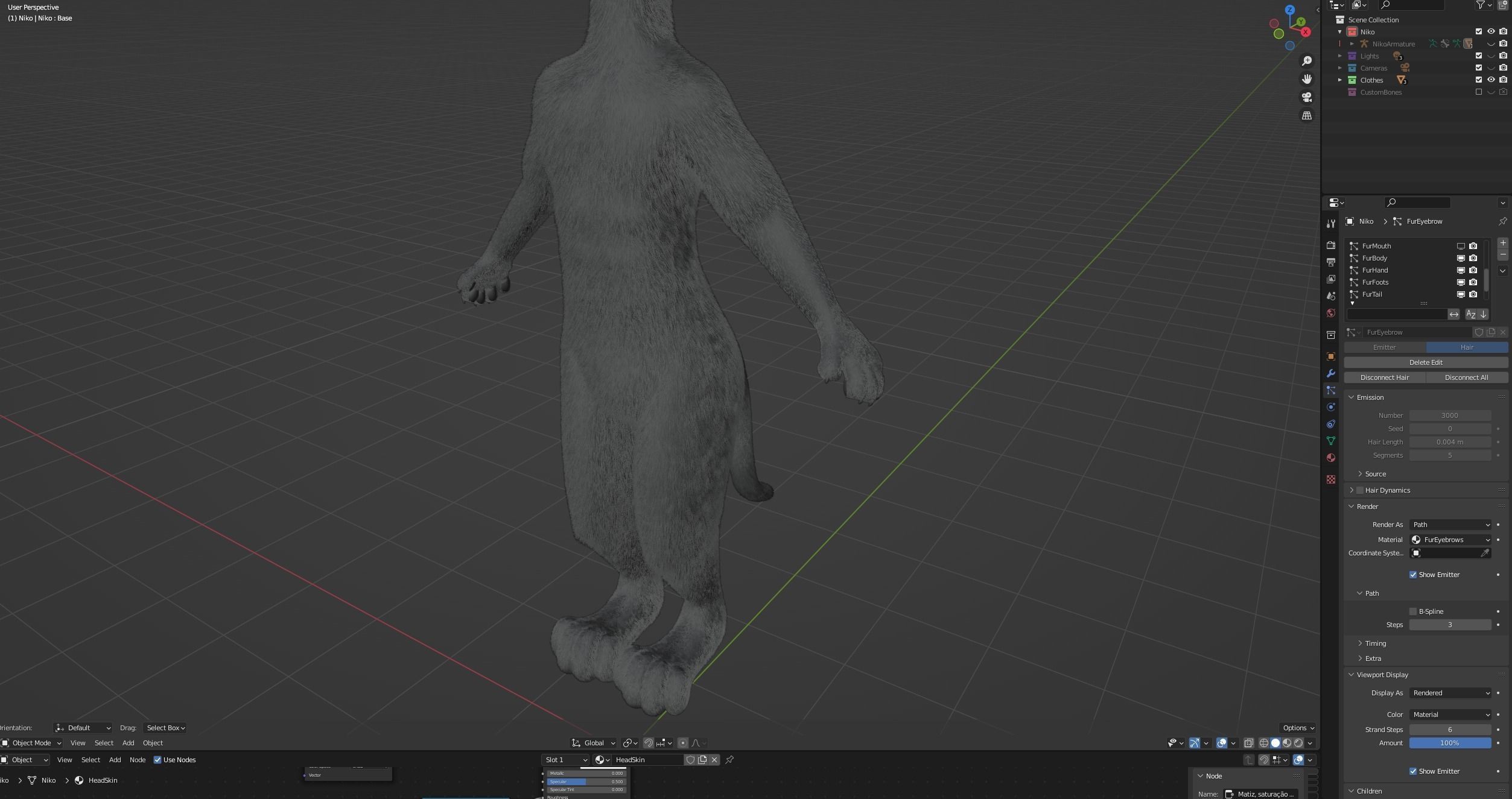Open the Tool properties tab

point(1330,223)
